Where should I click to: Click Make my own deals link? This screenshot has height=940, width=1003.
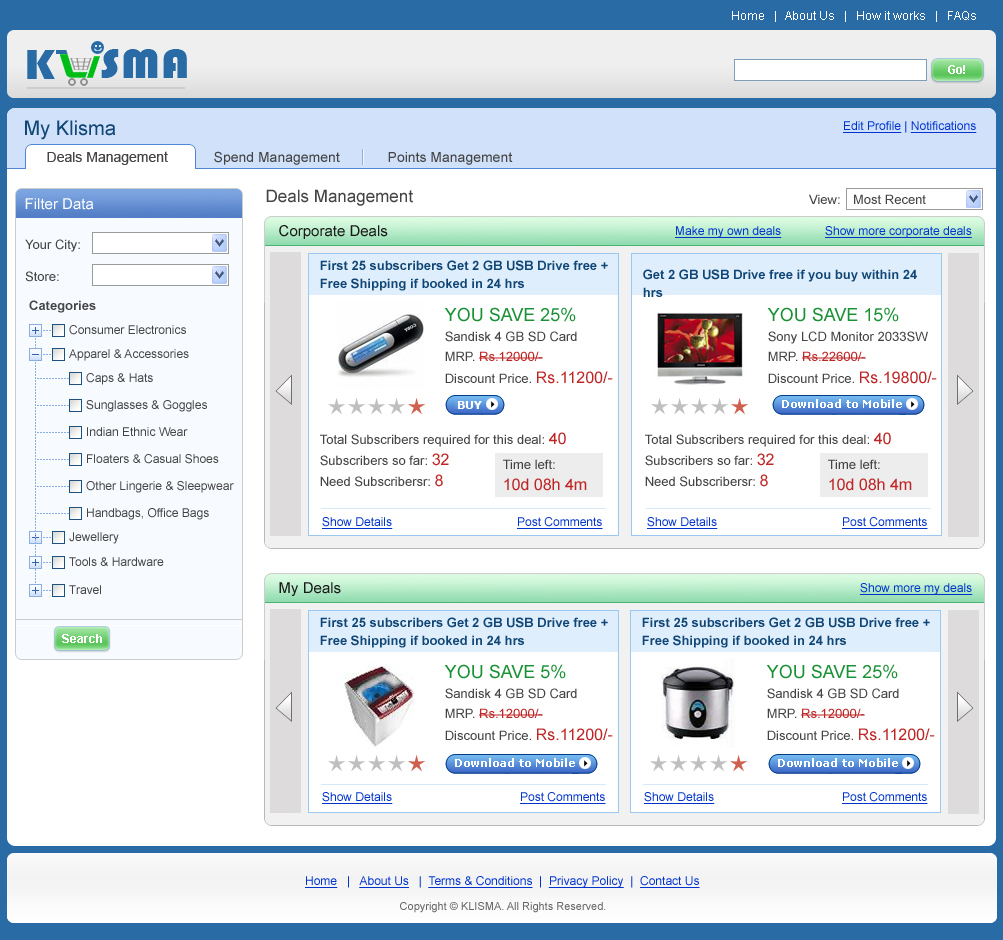[728, 231]
